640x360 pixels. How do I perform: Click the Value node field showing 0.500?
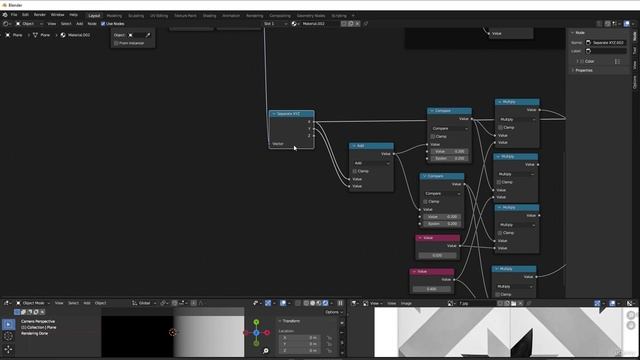click(x=437, y=255)
